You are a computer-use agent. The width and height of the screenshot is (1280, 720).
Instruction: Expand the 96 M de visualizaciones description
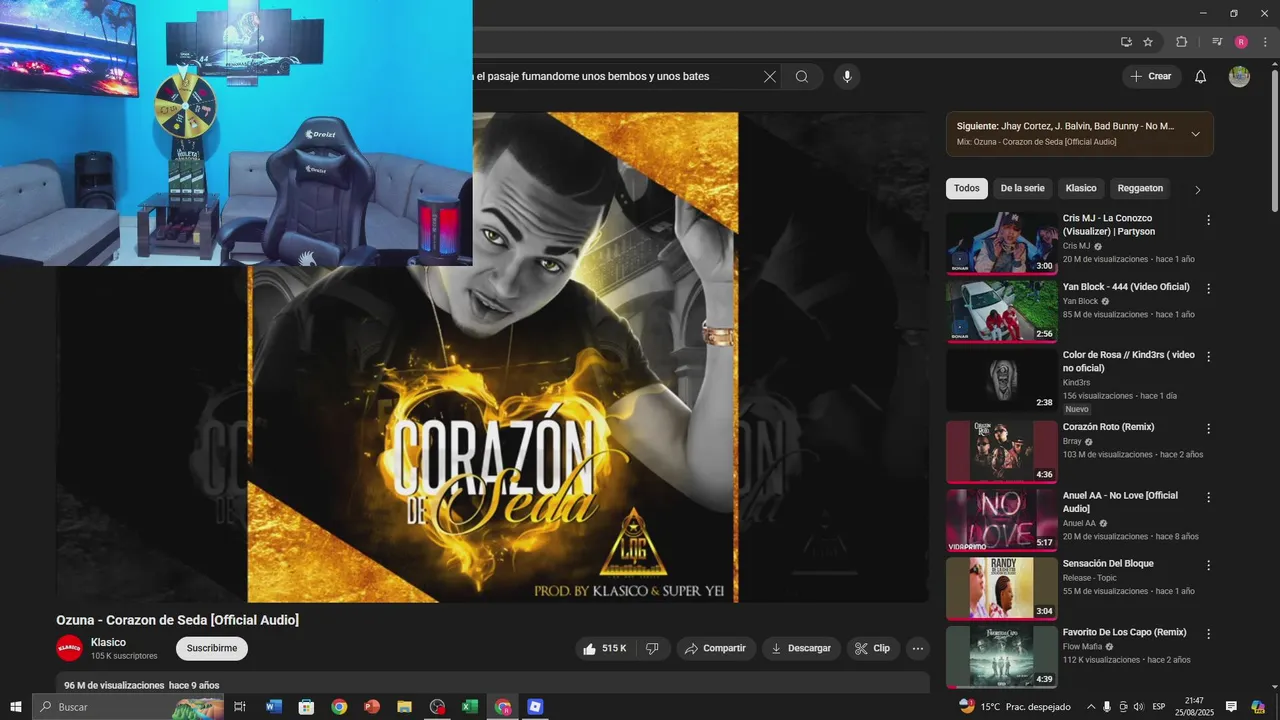(x=493, y=684)
